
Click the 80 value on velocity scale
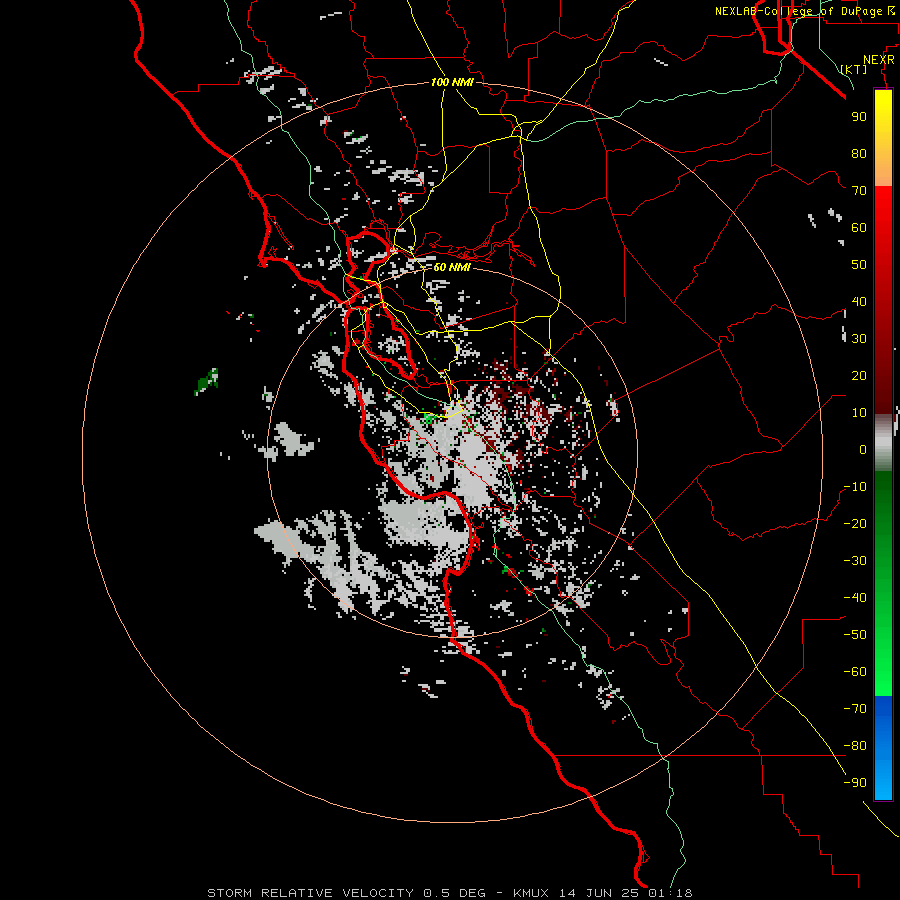859,154
